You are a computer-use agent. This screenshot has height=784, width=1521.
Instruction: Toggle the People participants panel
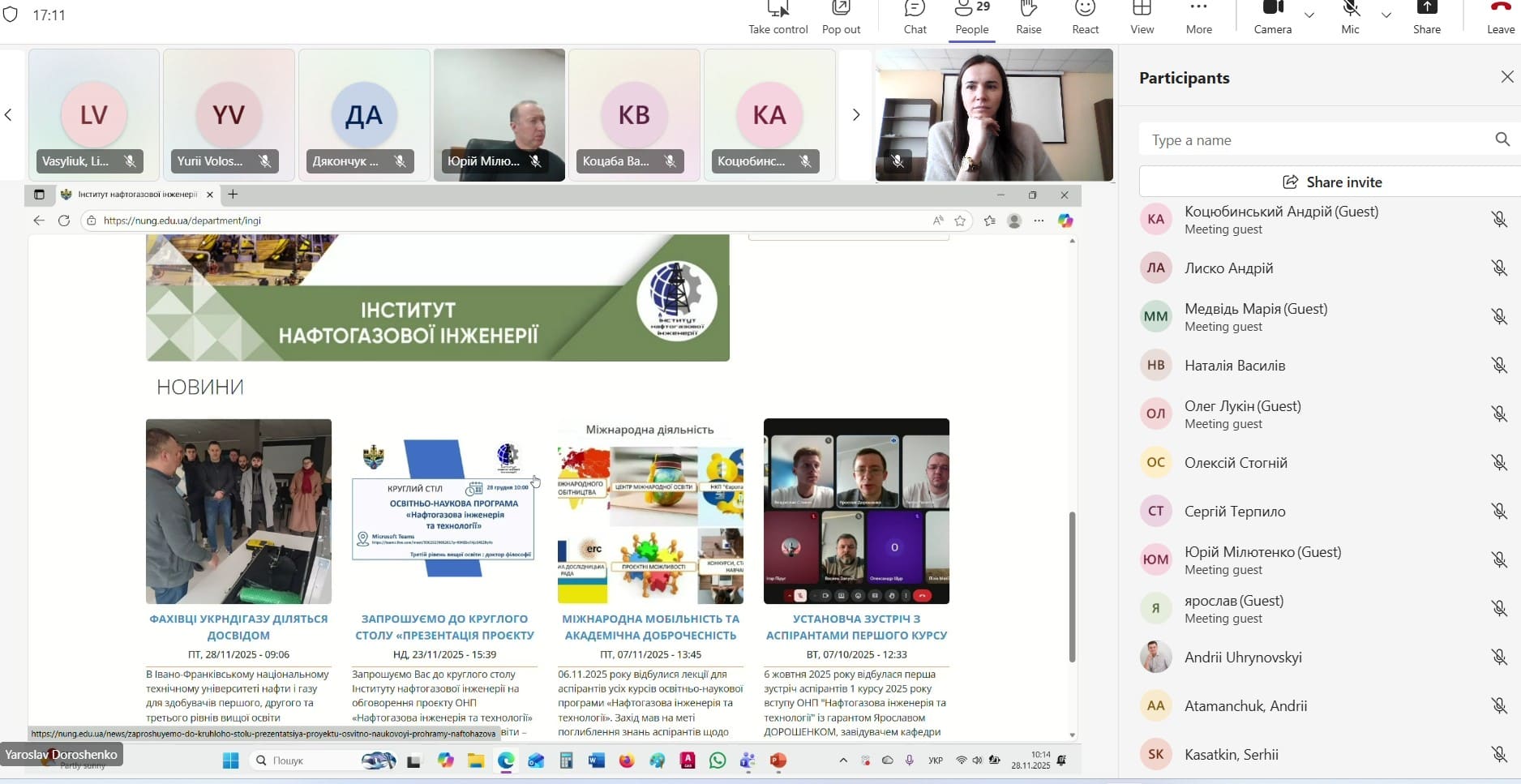971,16
